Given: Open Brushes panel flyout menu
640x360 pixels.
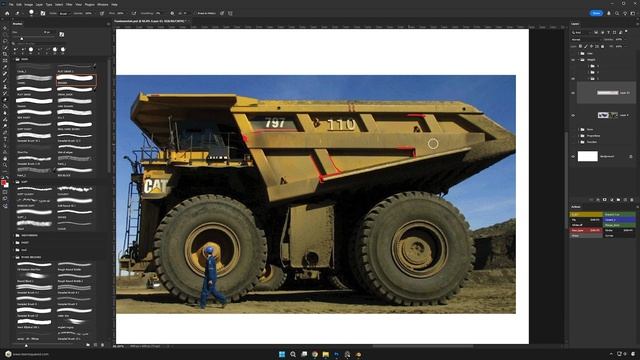Looking at the screenshot, I should pyautogui.click(x=108, y=24).
